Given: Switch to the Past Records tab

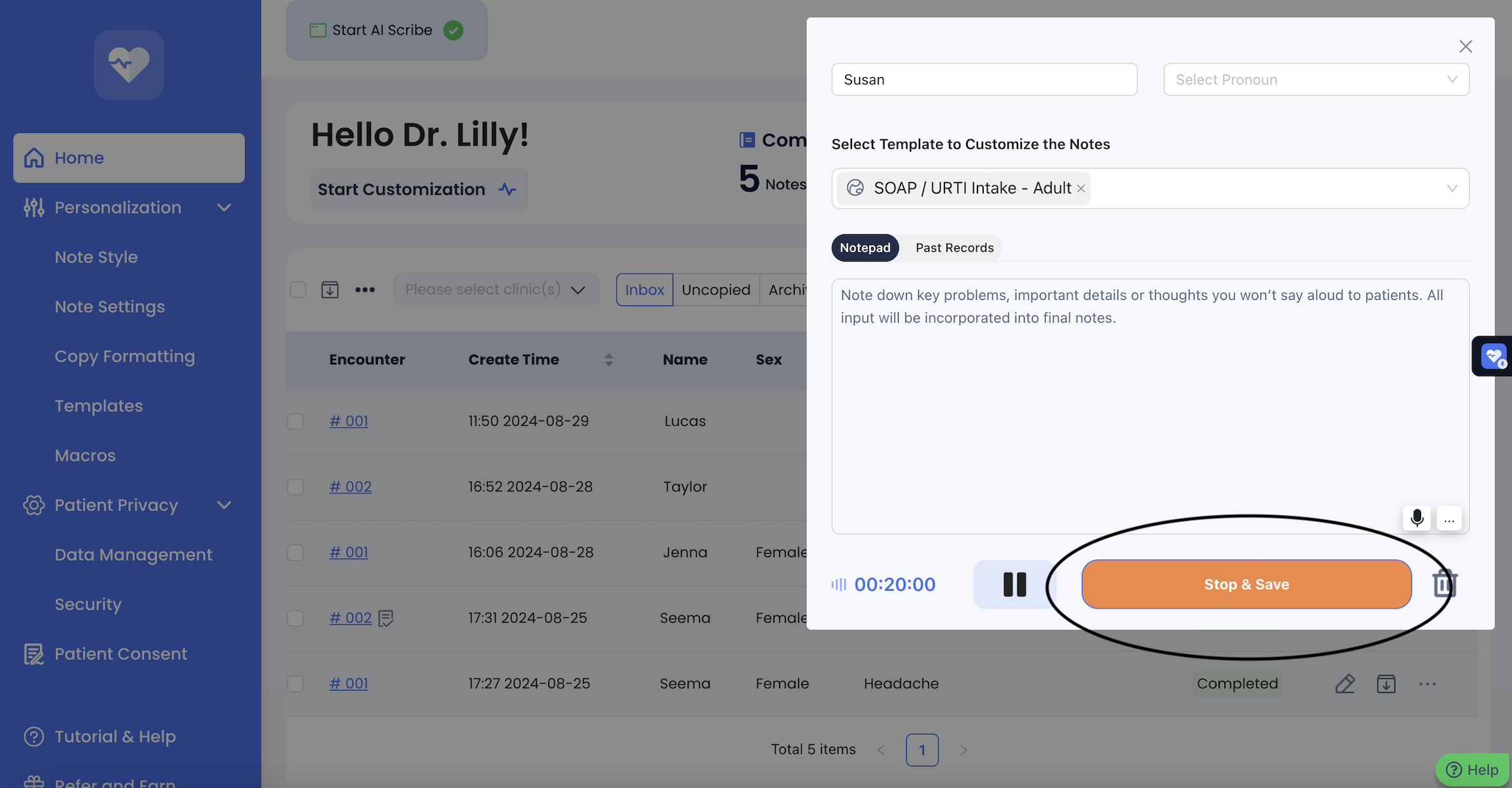Looking at the screenshot, I should point(954,248).
